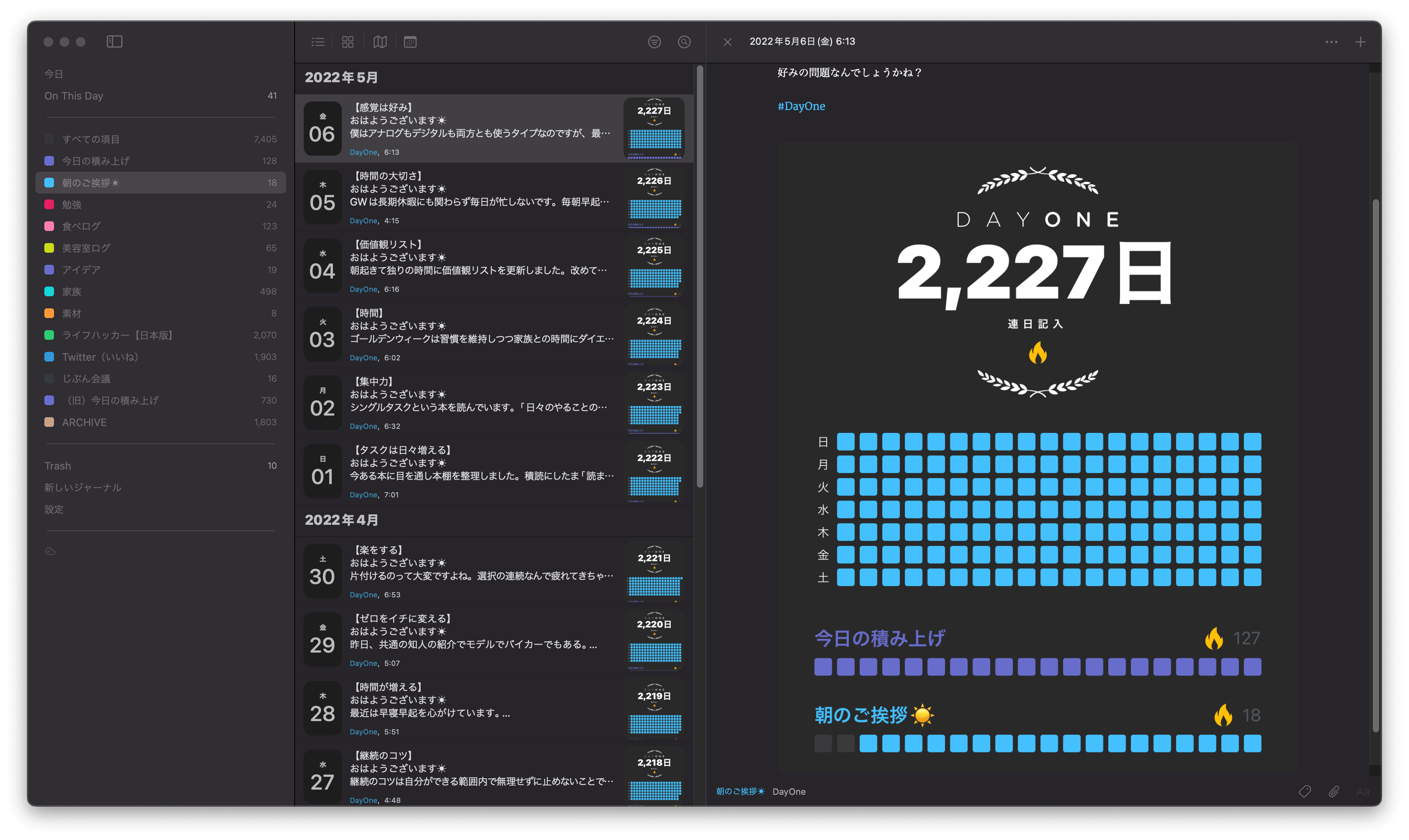The height and width of the screenshot is (840, 1409).
Task: Open the April 30 entry 【楽をする】
Action: click(x=494, y=572)
